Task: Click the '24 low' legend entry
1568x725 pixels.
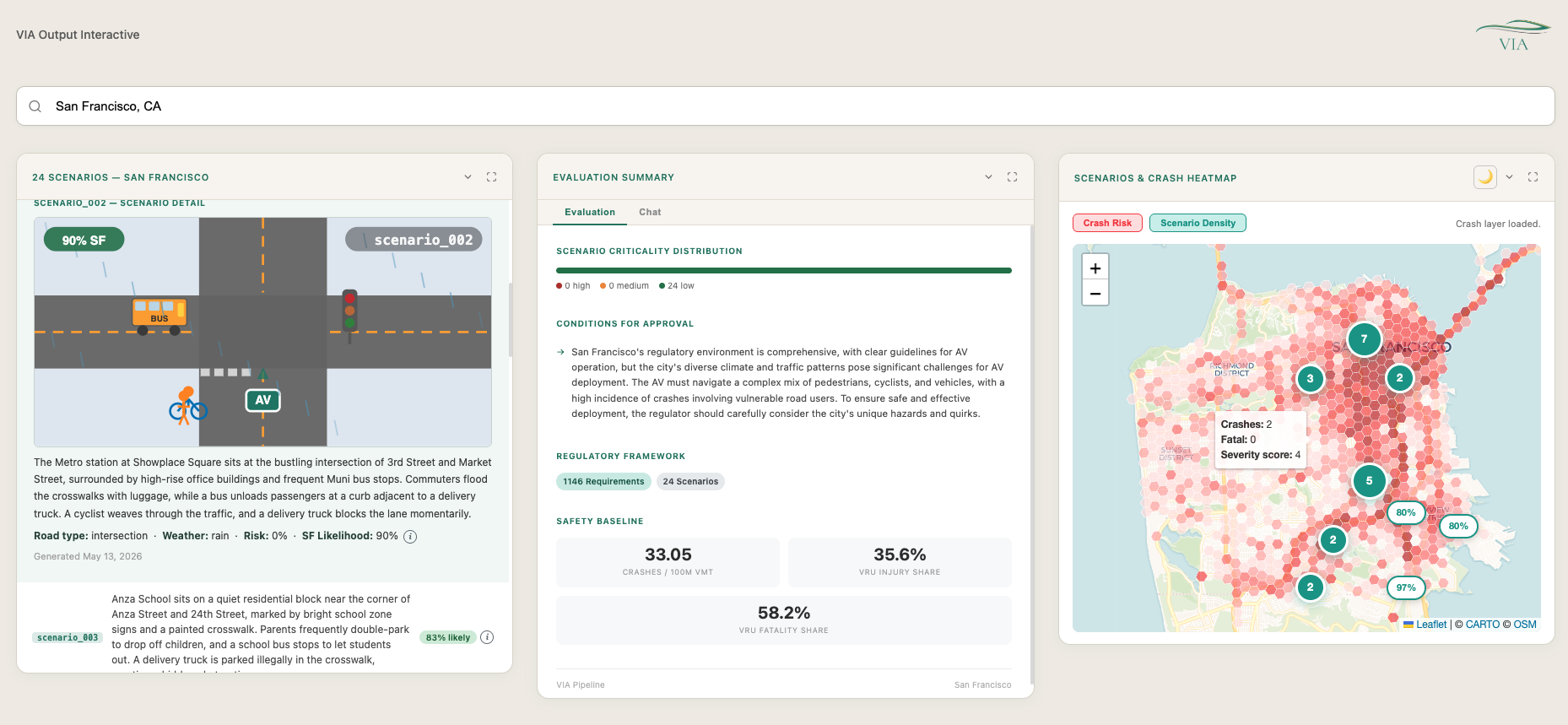Action: (x=677, y=286)
